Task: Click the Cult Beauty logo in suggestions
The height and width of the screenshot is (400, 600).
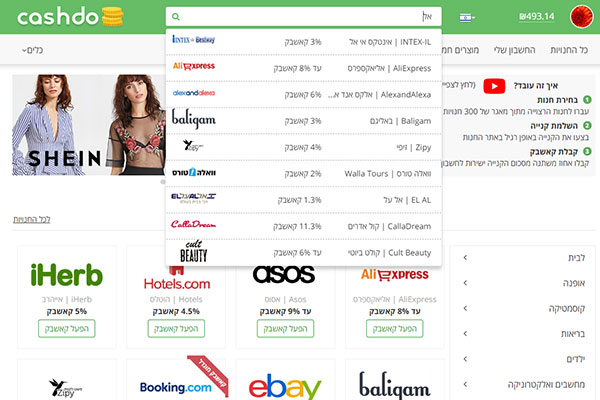Action: (194, 251)
